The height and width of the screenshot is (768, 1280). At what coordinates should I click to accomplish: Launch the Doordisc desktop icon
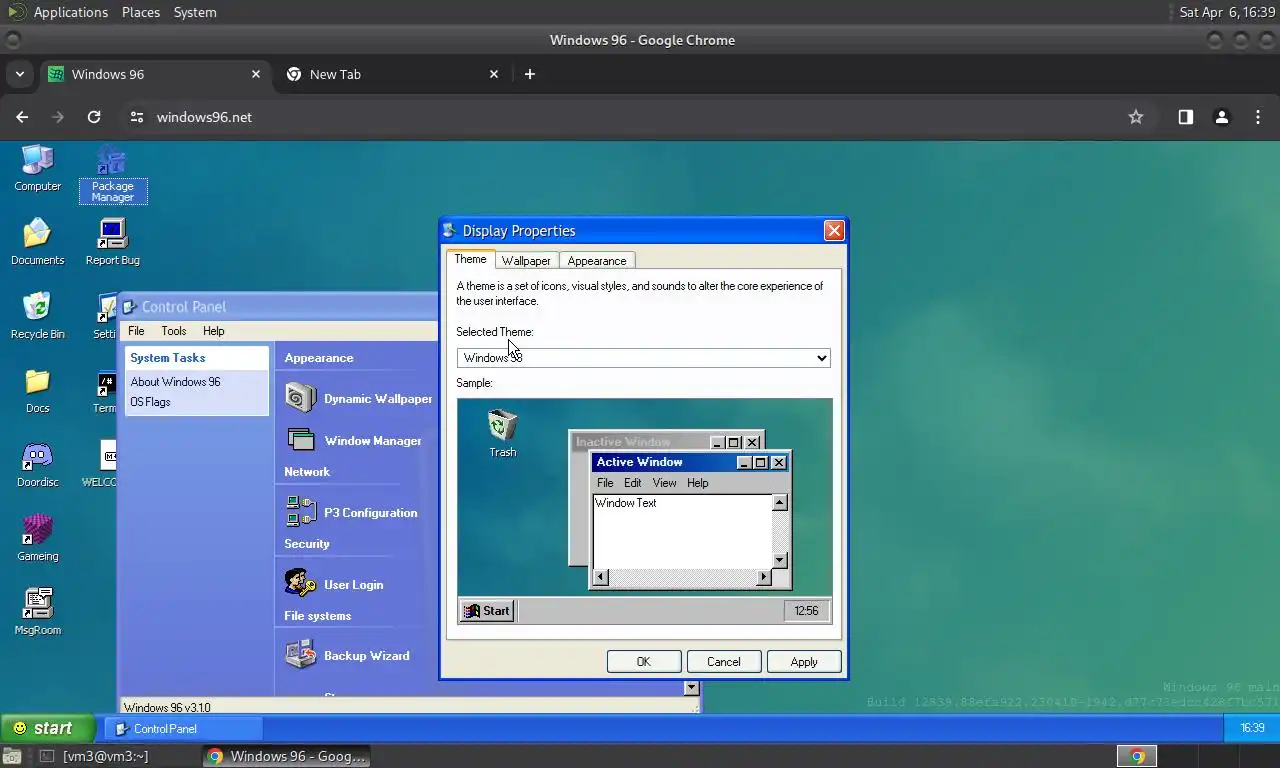coord(37,464)
